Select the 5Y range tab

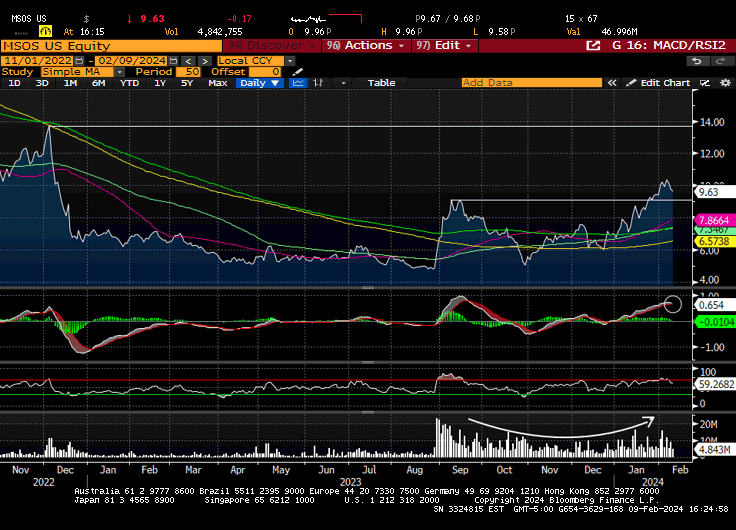[x=187, y=83]
